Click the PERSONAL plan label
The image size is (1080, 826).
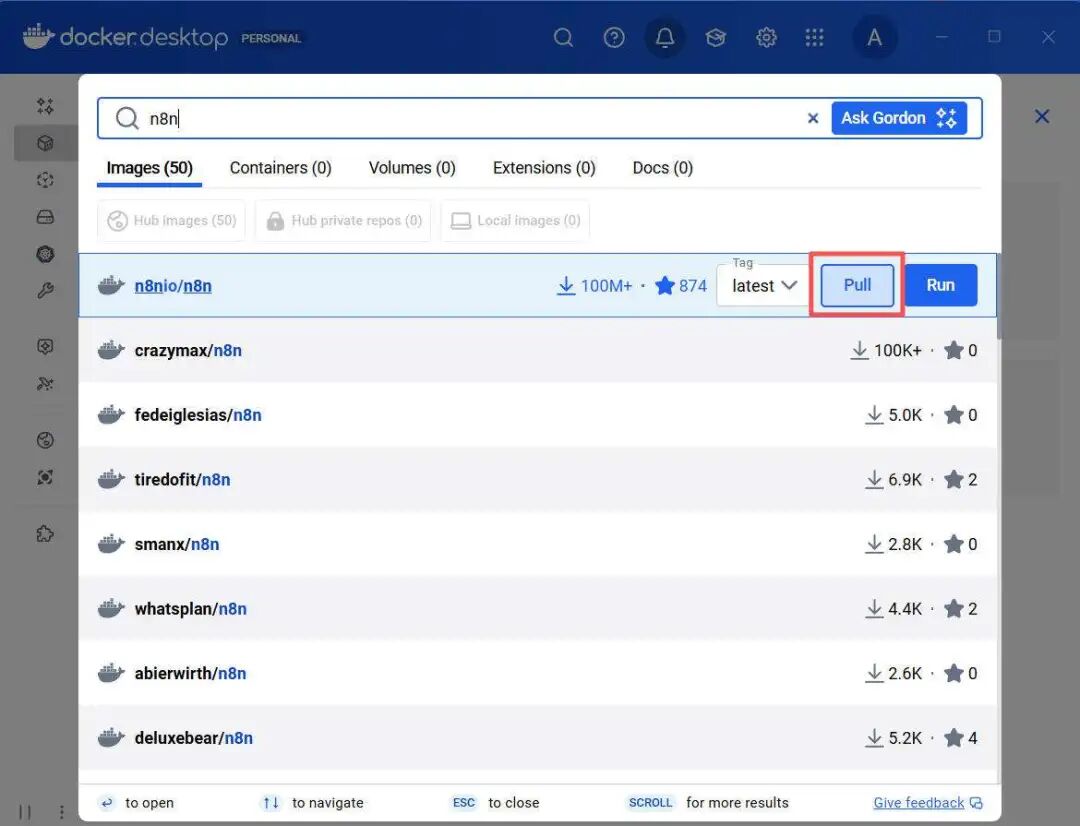click(x=271, y=39)
